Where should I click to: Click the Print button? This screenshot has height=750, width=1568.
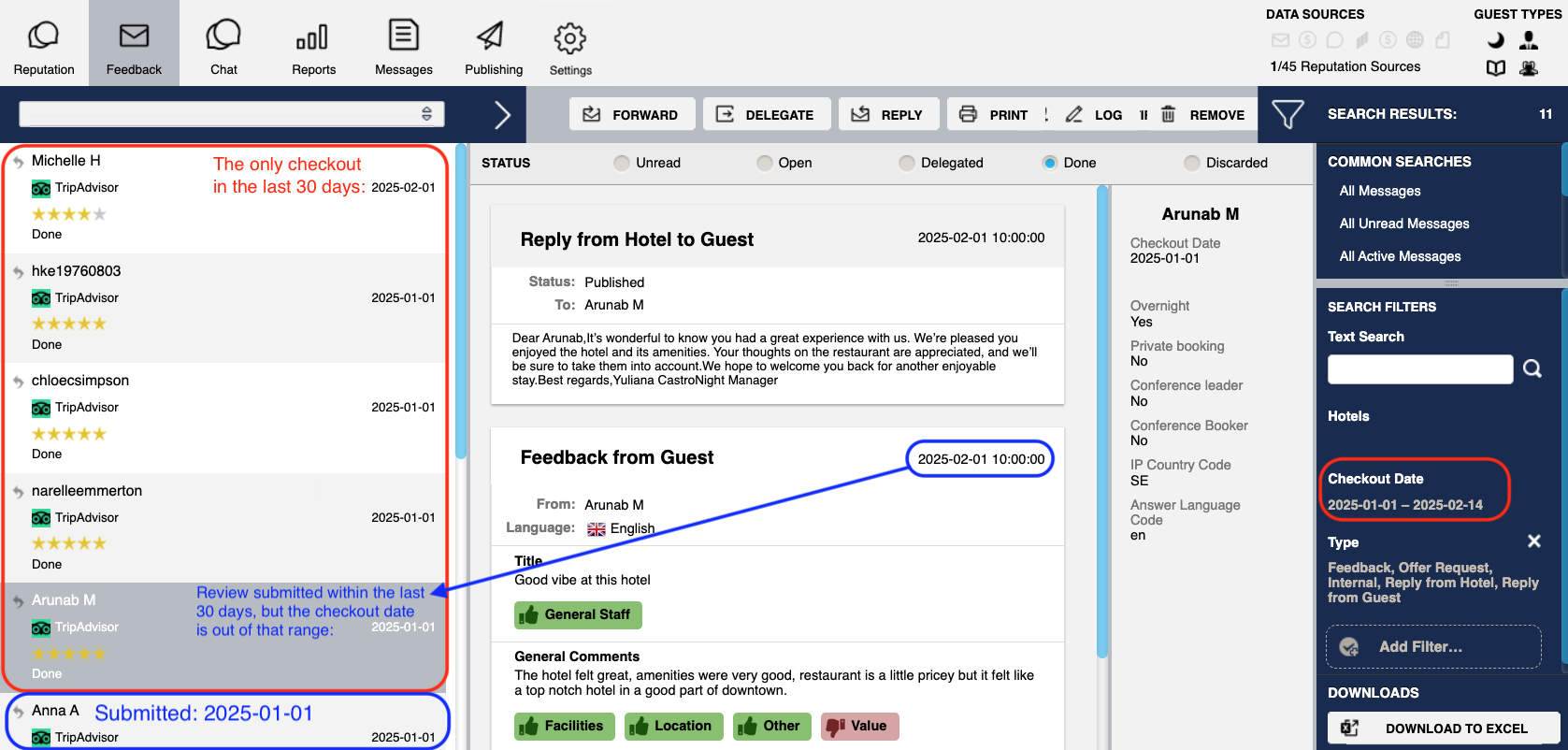pyautogui.click(x=994, y=114)
